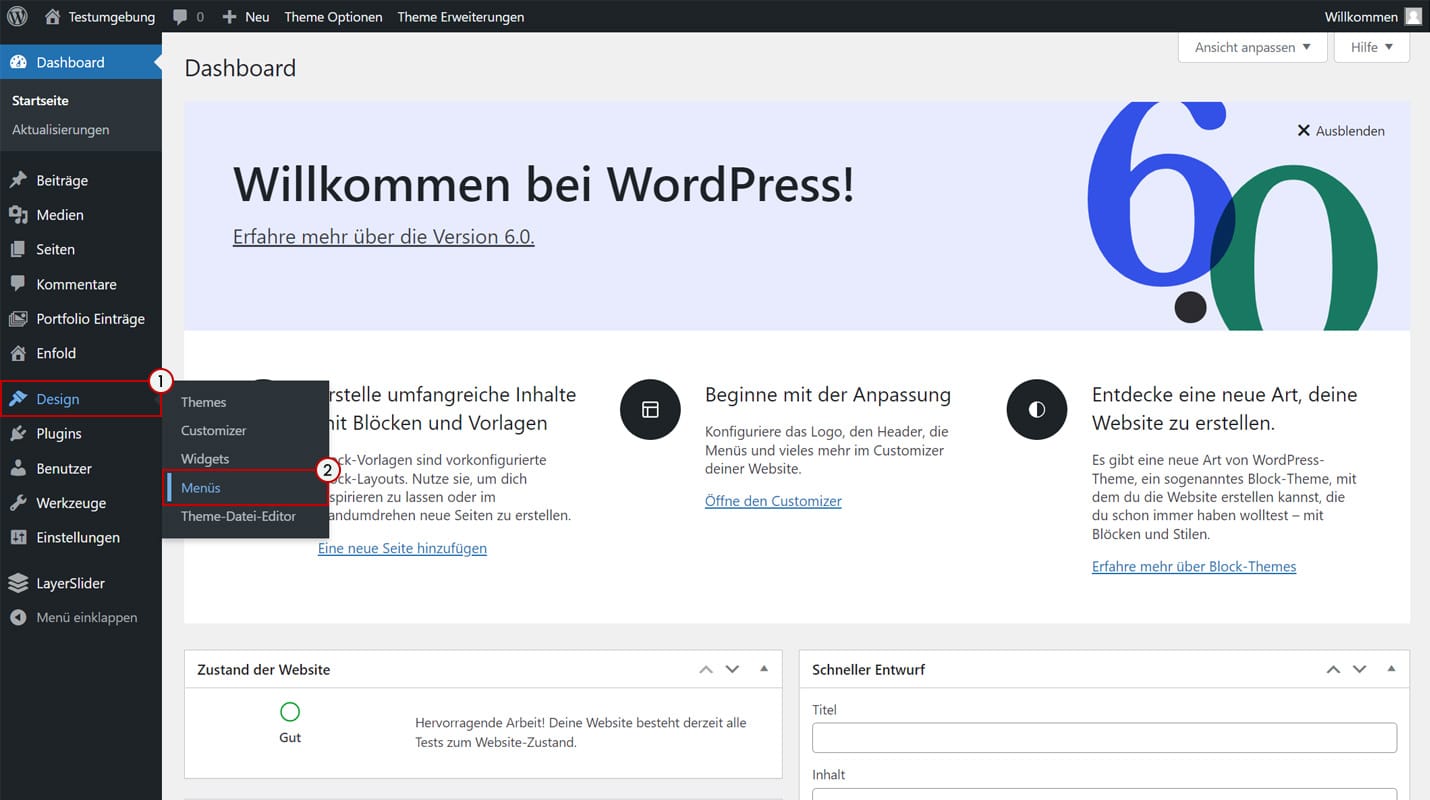This screenshot has height=800, width=1430.
Task: Open Theme Erweiterungen in the admin bar
Action: pyautogui.click(x=461, y=17)
